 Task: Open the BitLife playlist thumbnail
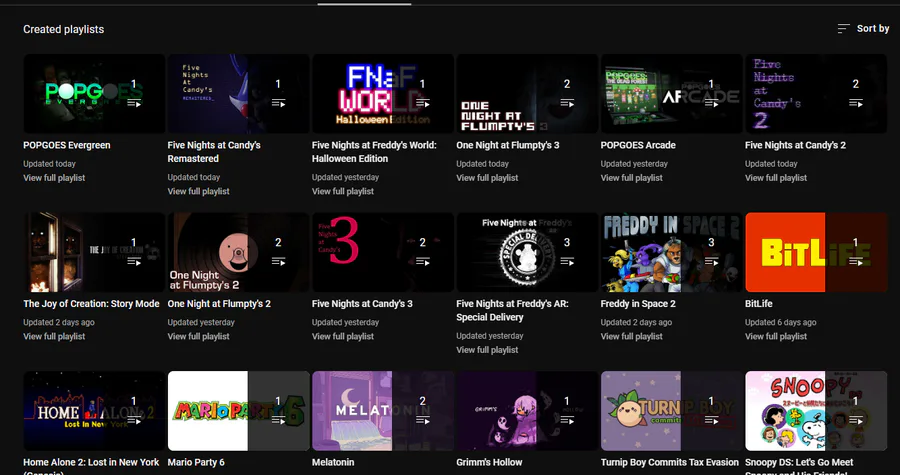(816, 252)
